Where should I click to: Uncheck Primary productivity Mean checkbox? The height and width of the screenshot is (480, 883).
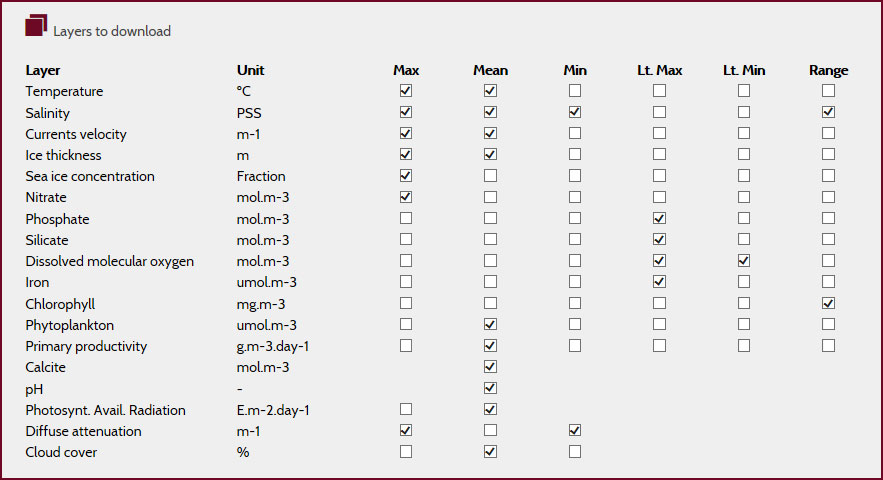coord(490,345)
